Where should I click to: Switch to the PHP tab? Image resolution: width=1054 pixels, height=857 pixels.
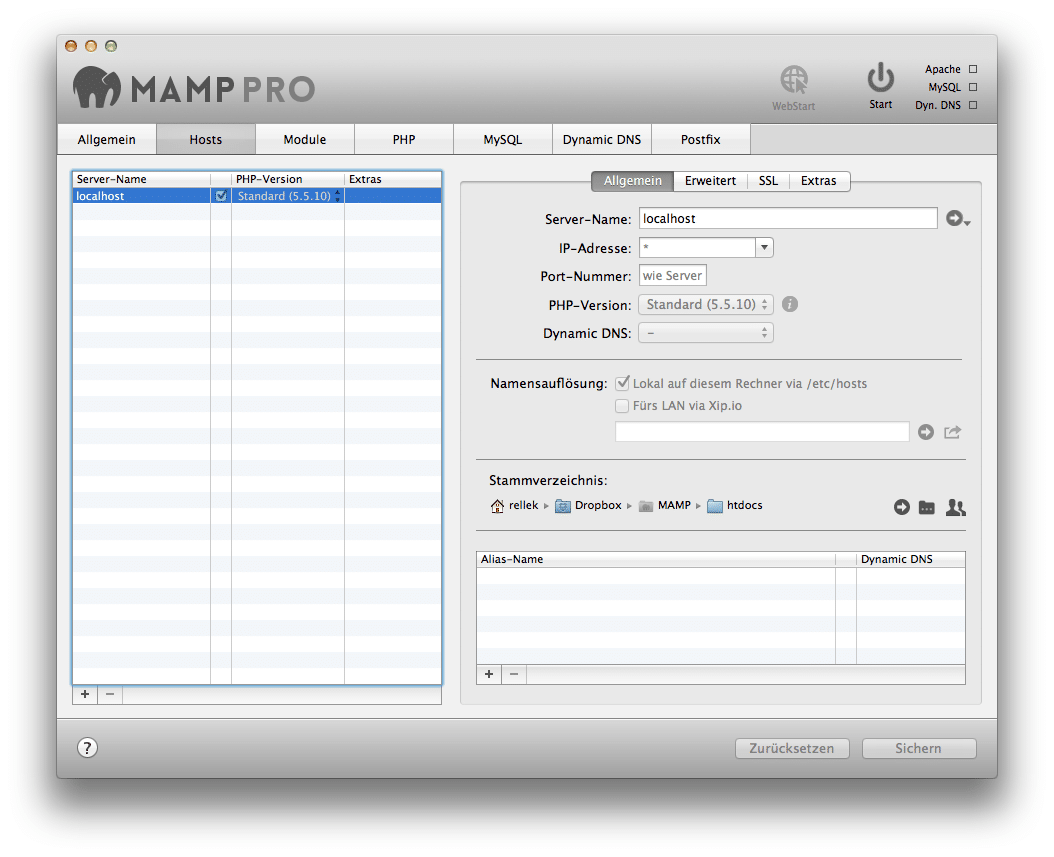[x=404, y=139]
